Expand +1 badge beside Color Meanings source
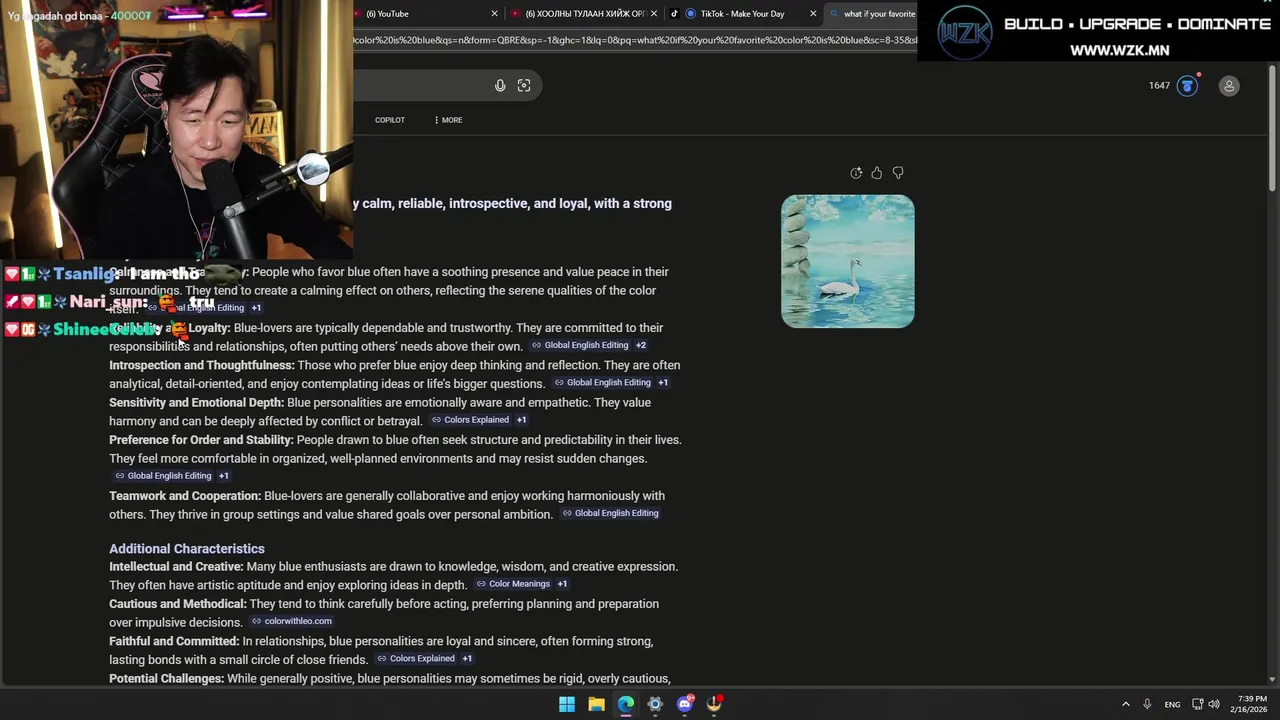Screen dimensions: 1280x720 tap(562, 584)
